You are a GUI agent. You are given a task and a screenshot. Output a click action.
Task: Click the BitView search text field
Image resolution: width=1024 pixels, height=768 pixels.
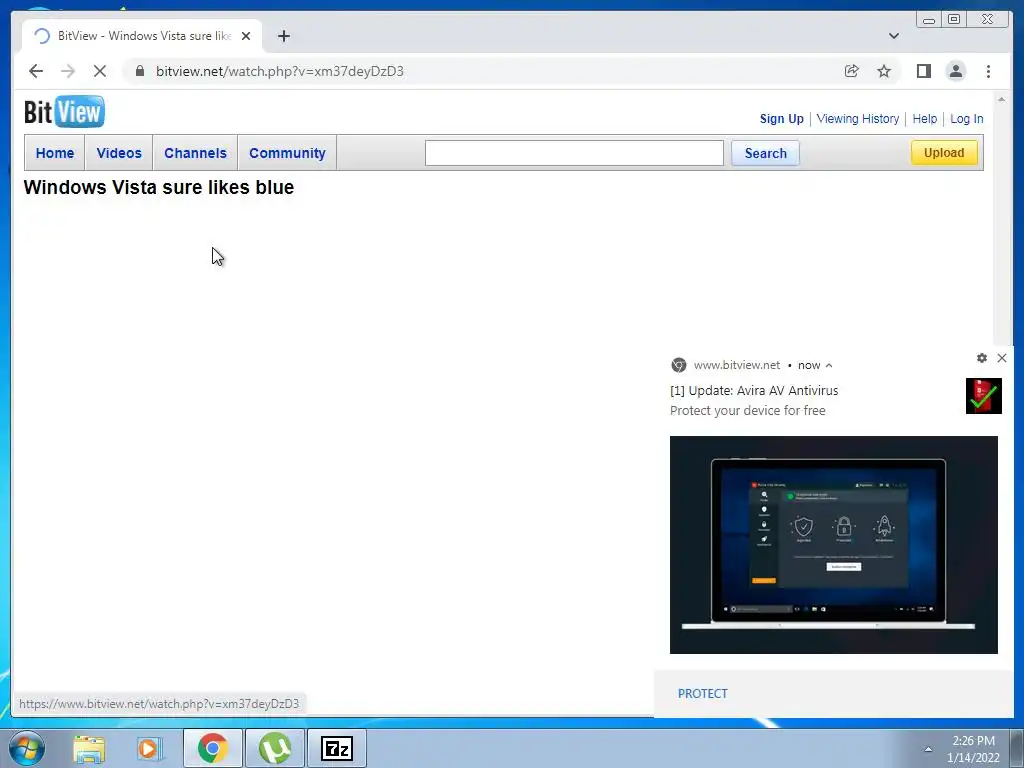[x=574, y=153]
